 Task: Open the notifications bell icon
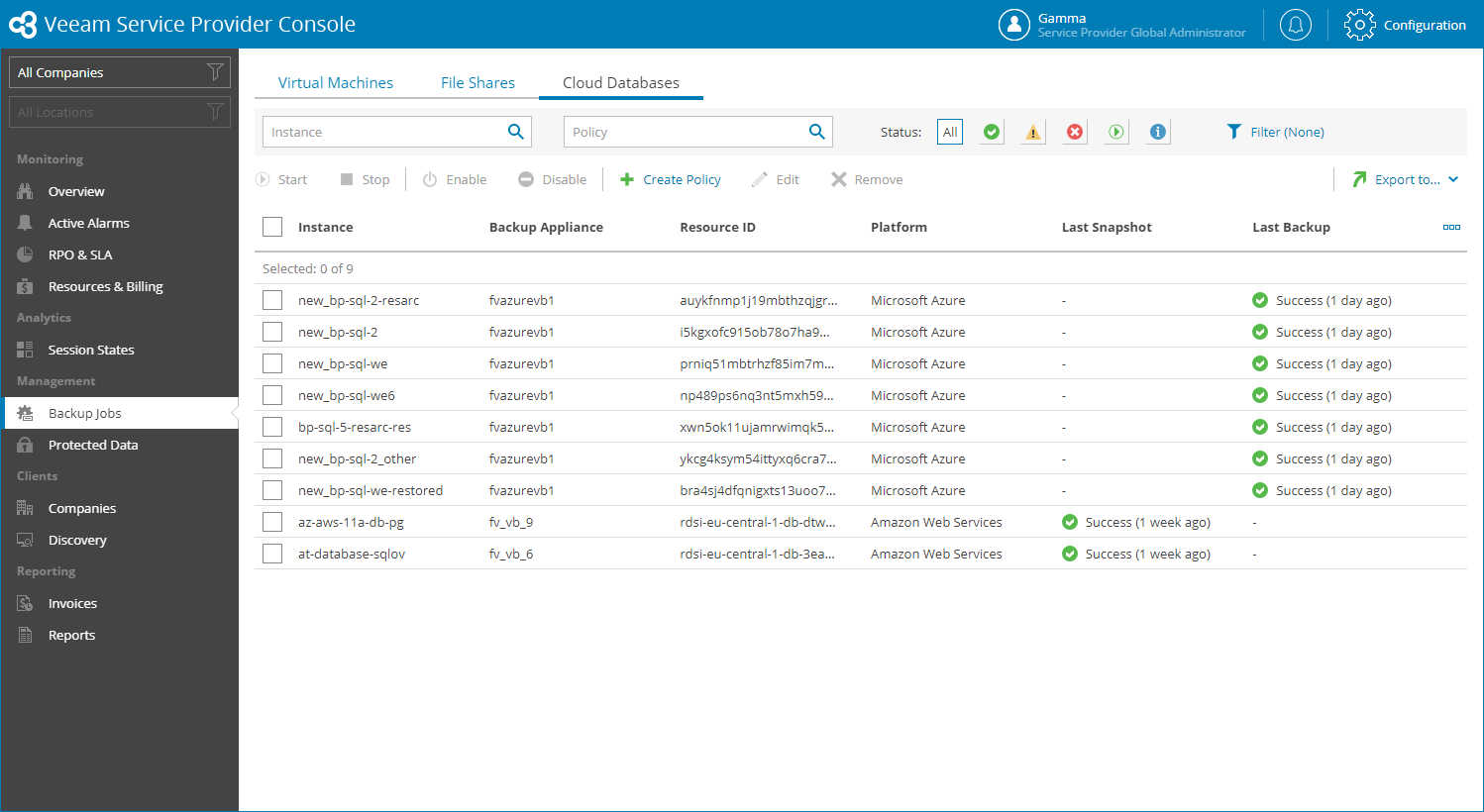pyautogui.click(x=1296, y=25)
